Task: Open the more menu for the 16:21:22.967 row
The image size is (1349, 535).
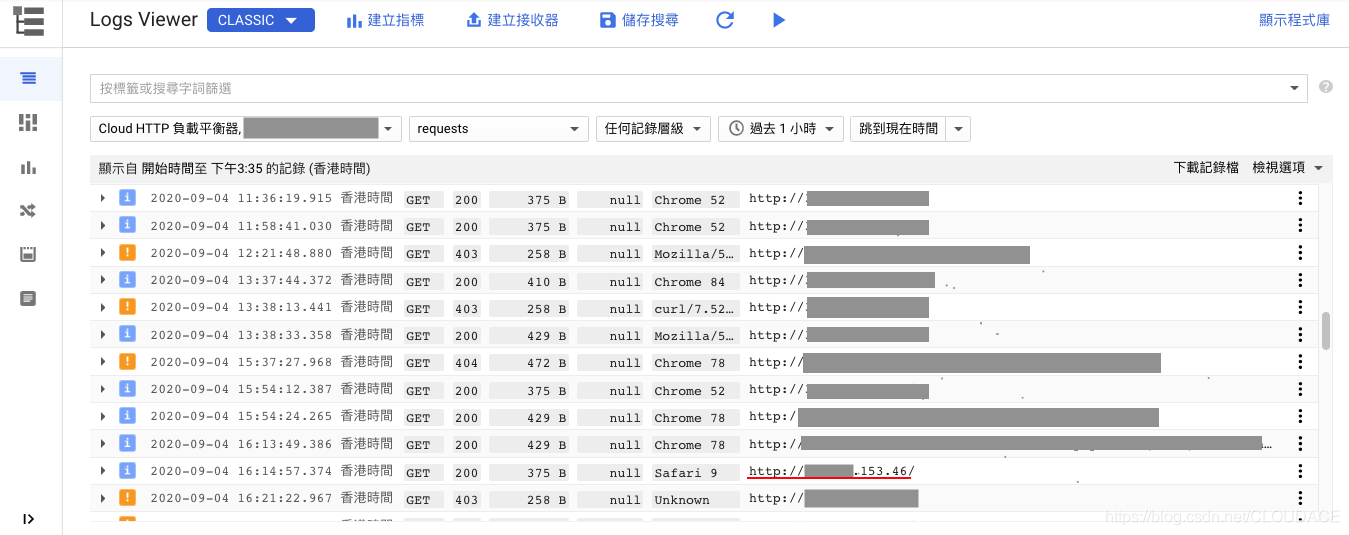Action: (x=1300, y=498)
